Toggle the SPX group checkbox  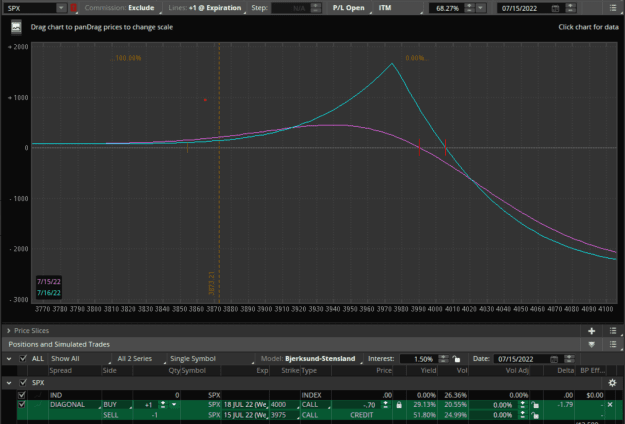click(23, 383)
